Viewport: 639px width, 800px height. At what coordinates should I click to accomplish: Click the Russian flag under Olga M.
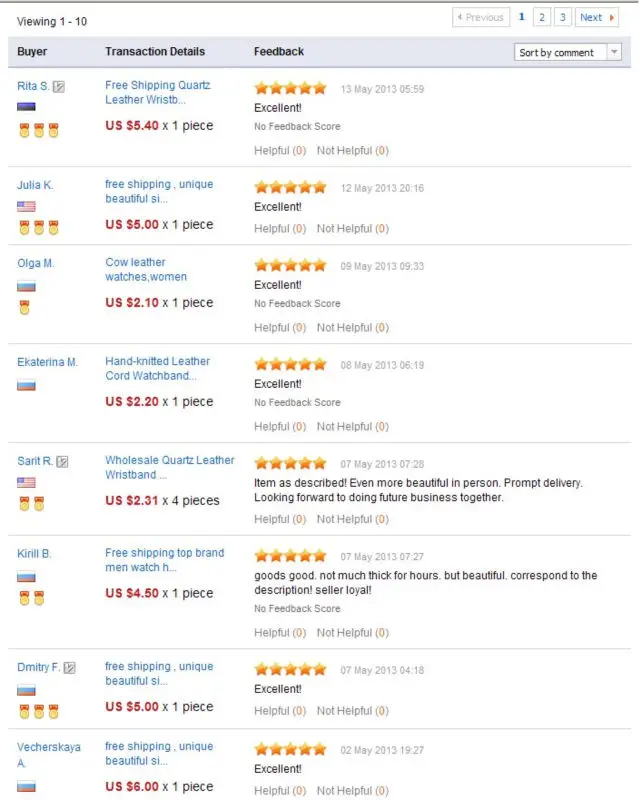[x=26, y=286]
